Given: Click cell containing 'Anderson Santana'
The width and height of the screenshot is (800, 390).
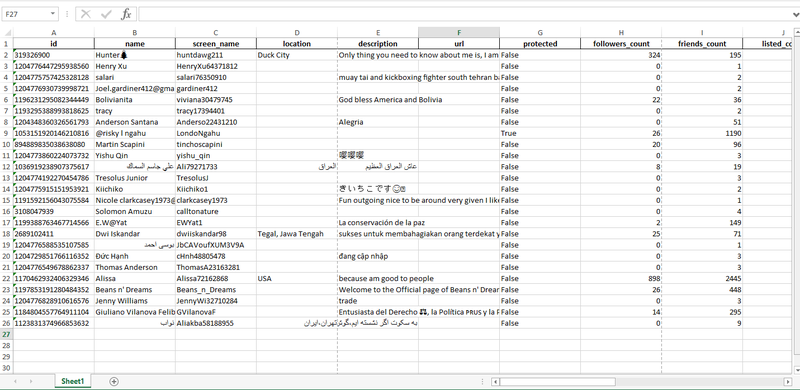Looking at the screenshot, I should 135,122.
